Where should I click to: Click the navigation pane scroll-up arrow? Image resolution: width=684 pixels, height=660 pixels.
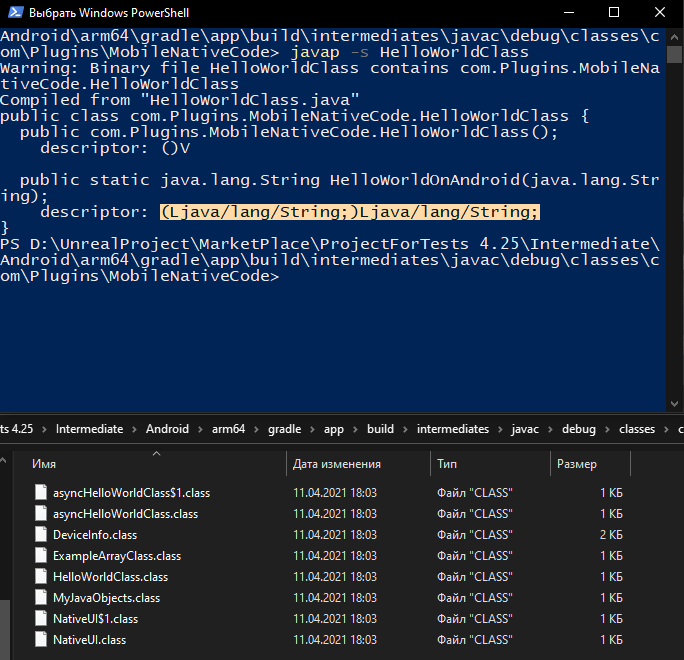(4, 460)
